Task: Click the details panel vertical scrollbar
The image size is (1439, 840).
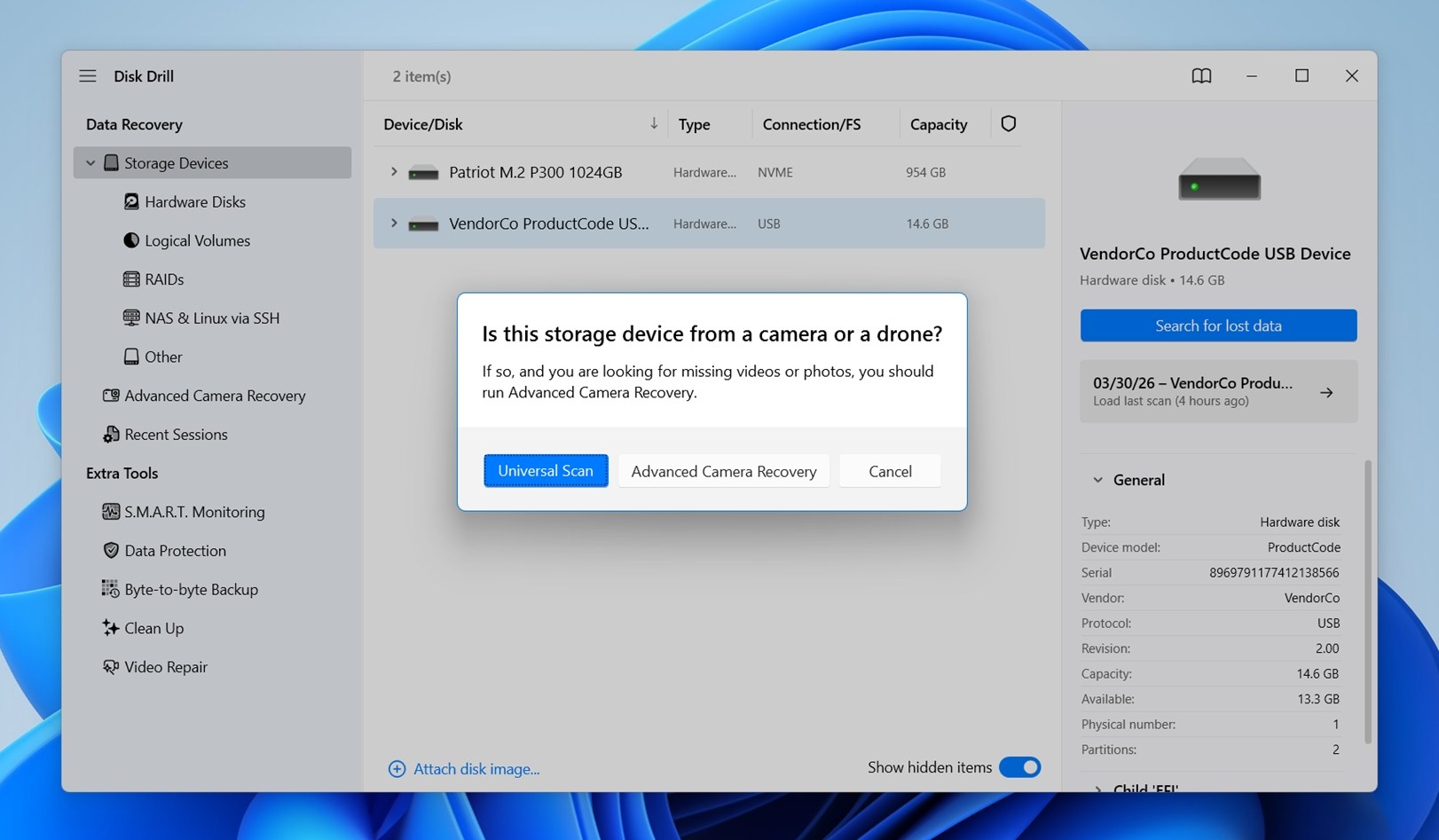Action: coord(1368,601)
